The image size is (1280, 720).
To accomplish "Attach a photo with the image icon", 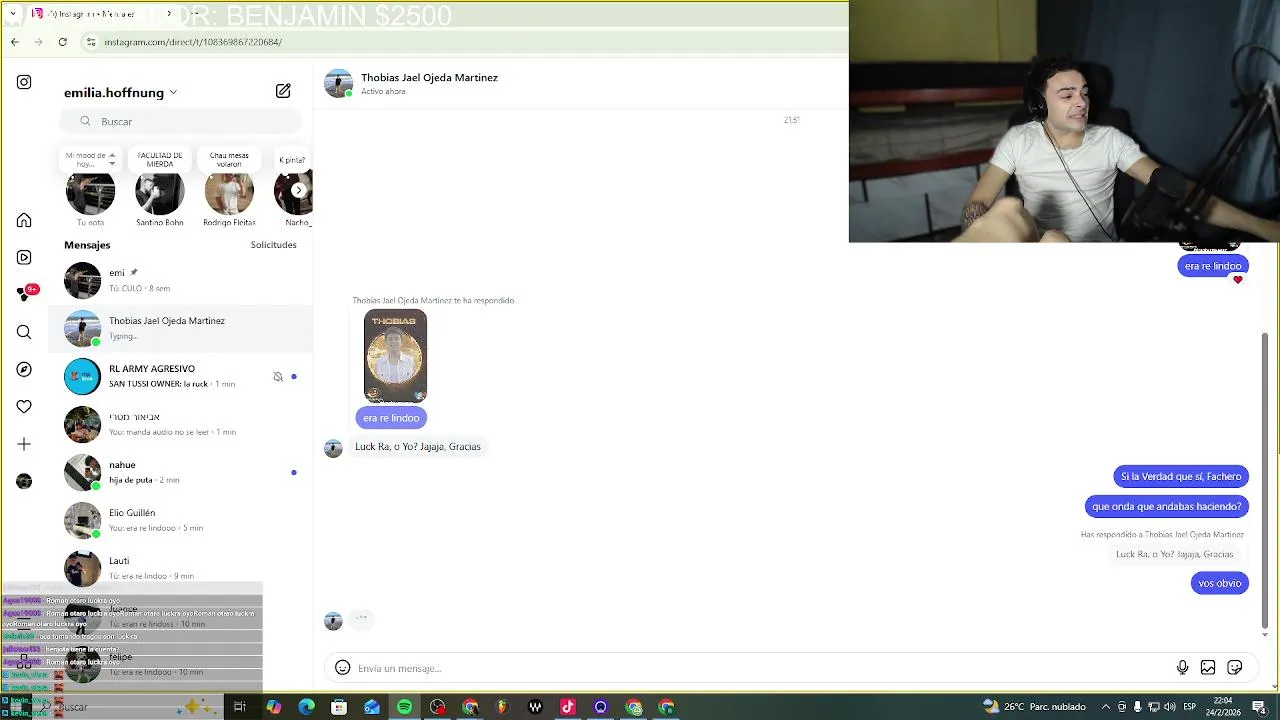I will click(x=1208, y=668).
